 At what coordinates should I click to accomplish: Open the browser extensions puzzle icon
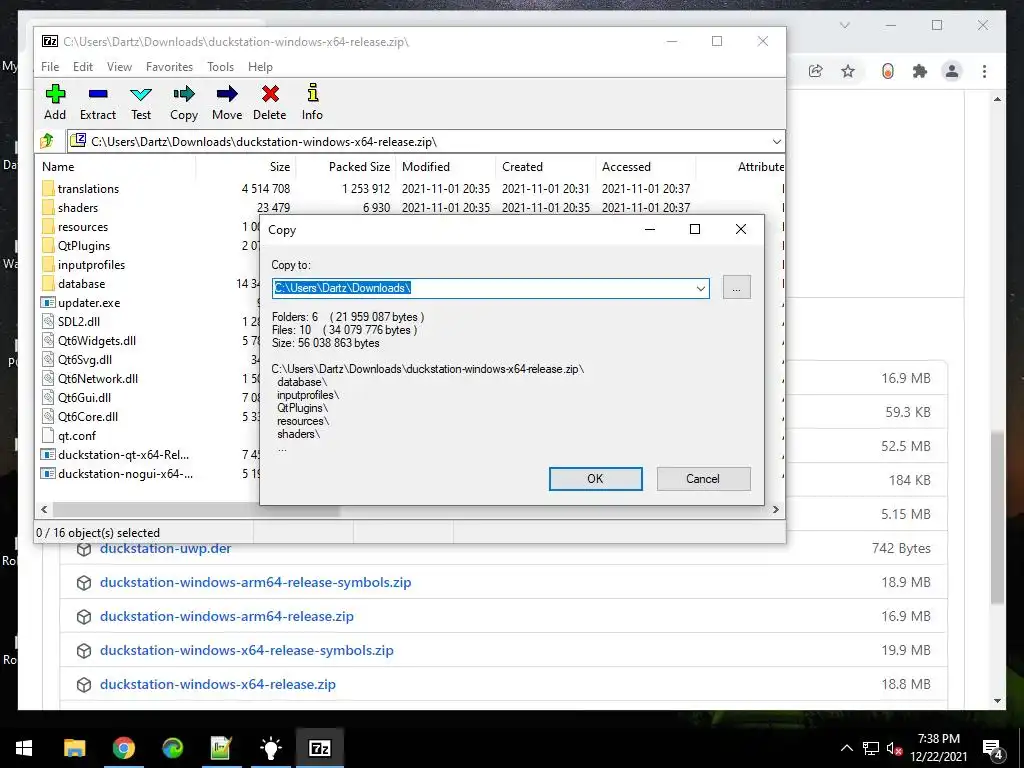(x=920, y=71)
